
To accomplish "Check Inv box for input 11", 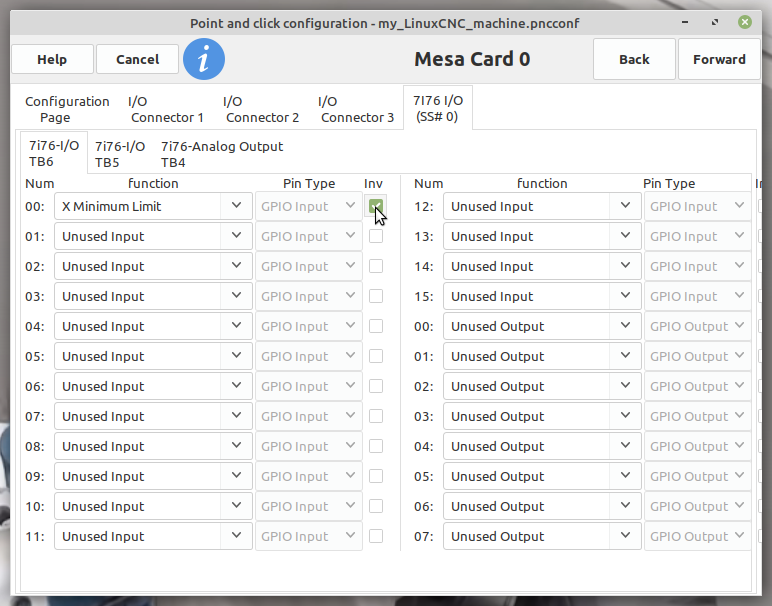I will (376, 537).
